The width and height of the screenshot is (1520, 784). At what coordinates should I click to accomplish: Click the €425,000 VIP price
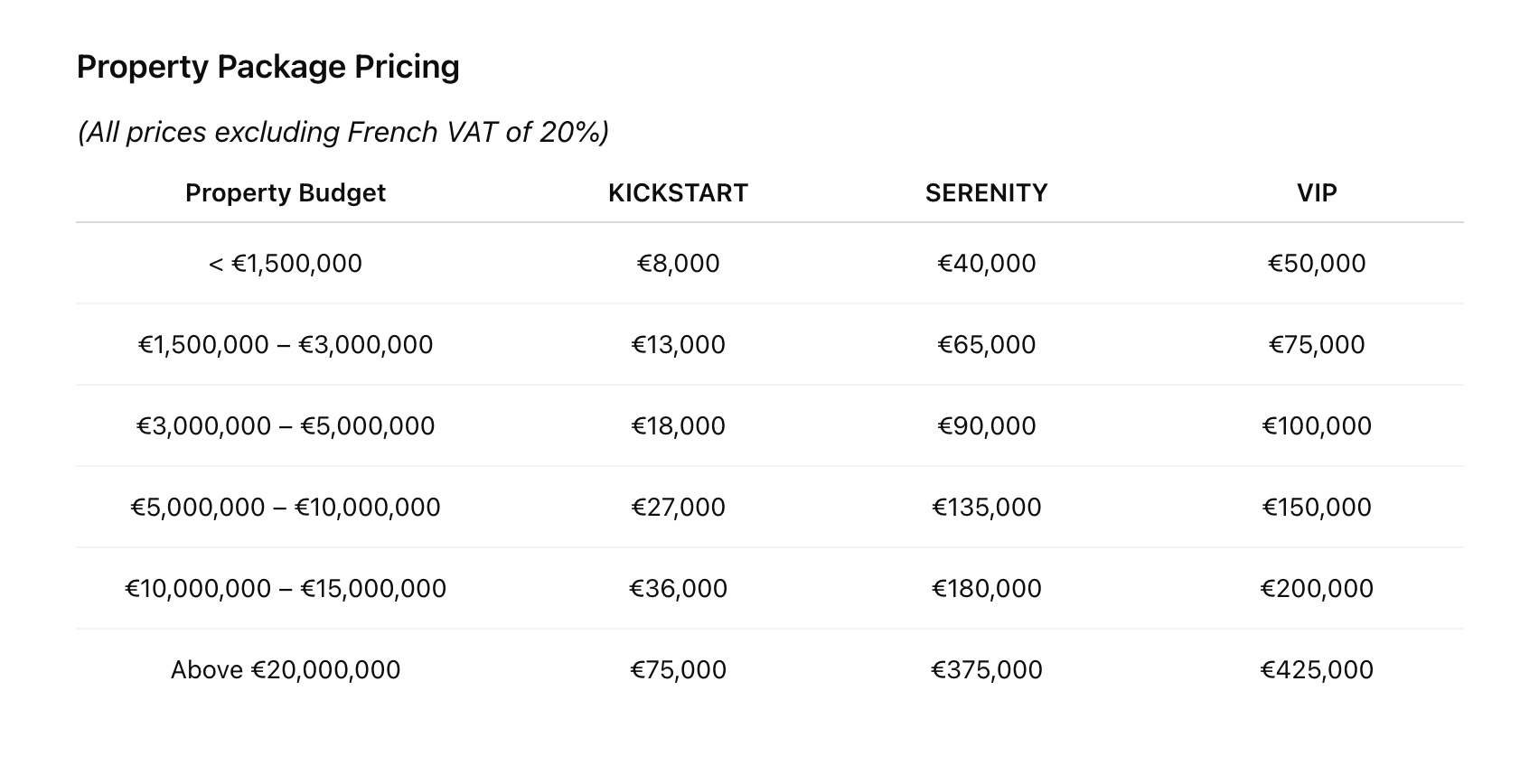coord(1317,669)
